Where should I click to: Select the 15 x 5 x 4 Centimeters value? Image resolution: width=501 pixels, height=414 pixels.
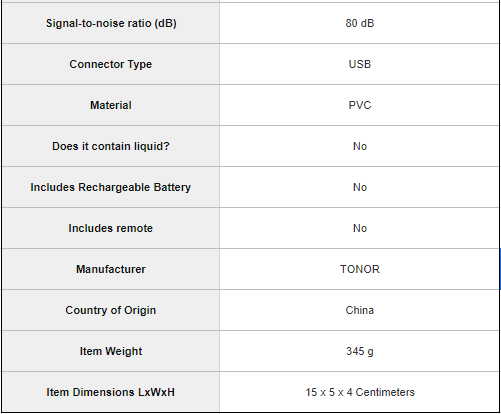point(360,392)
